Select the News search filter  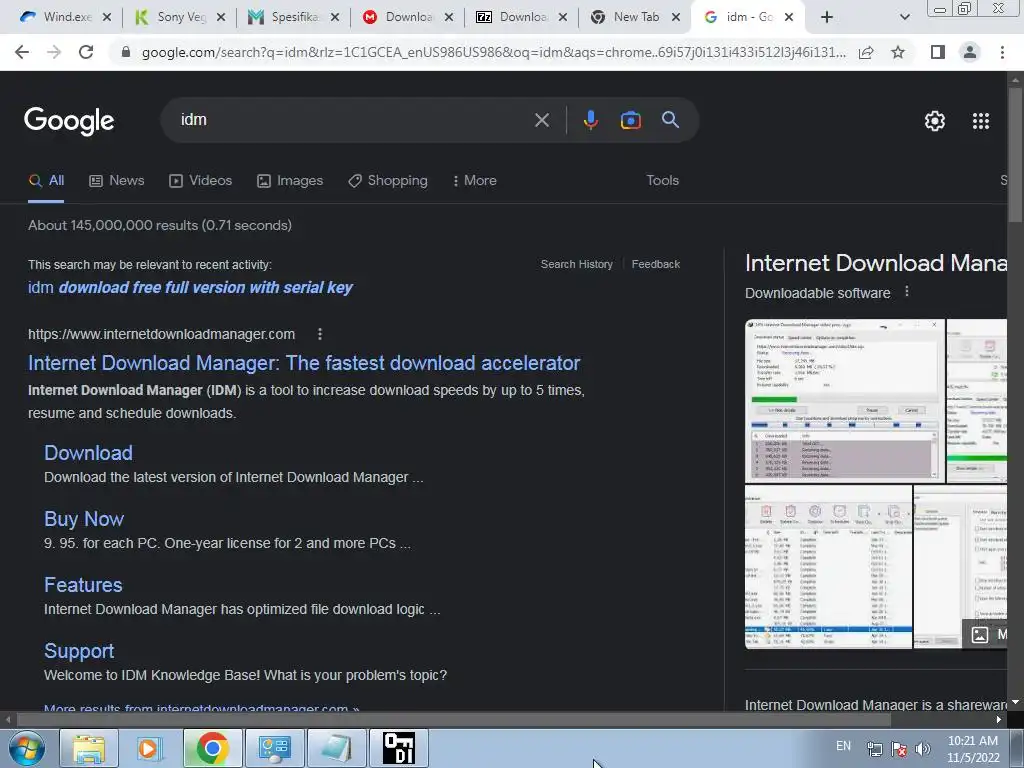coord(117,181)
